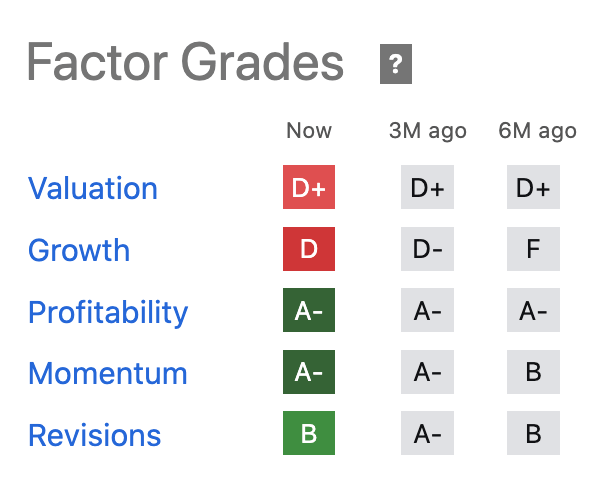Viewport: 614px width, 502px height.
Task: Open the Revisions factor link
Action: [94, 436]
